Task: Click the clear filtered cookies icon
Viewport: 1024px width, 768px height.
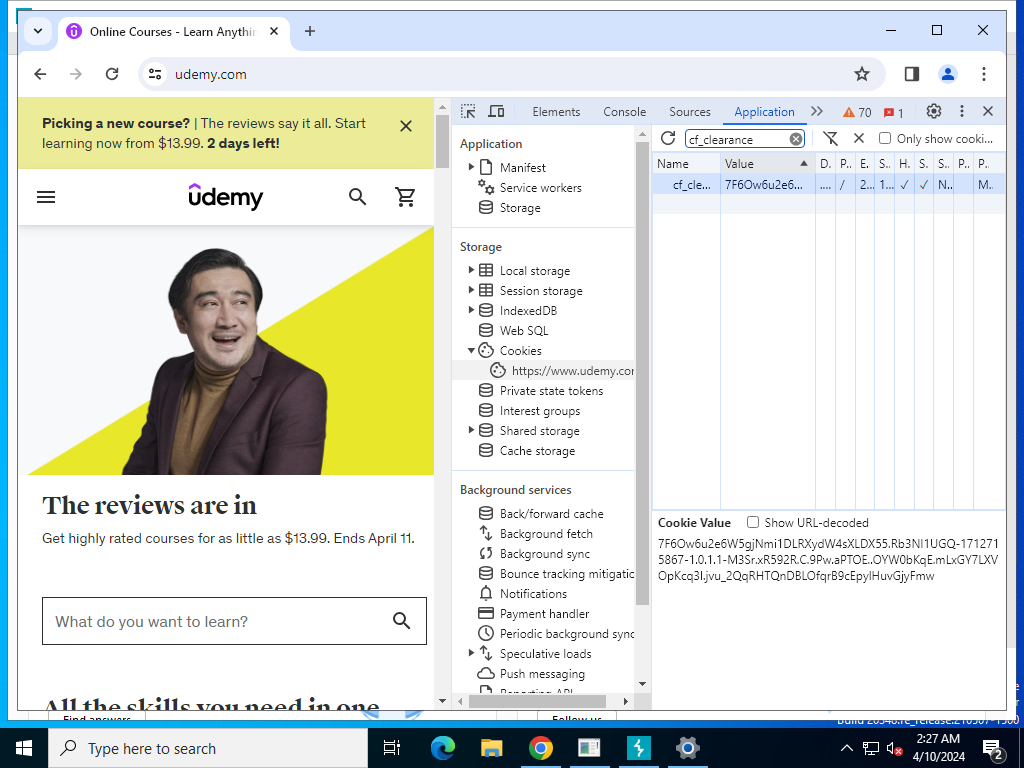Action: [x=830, y=139]
